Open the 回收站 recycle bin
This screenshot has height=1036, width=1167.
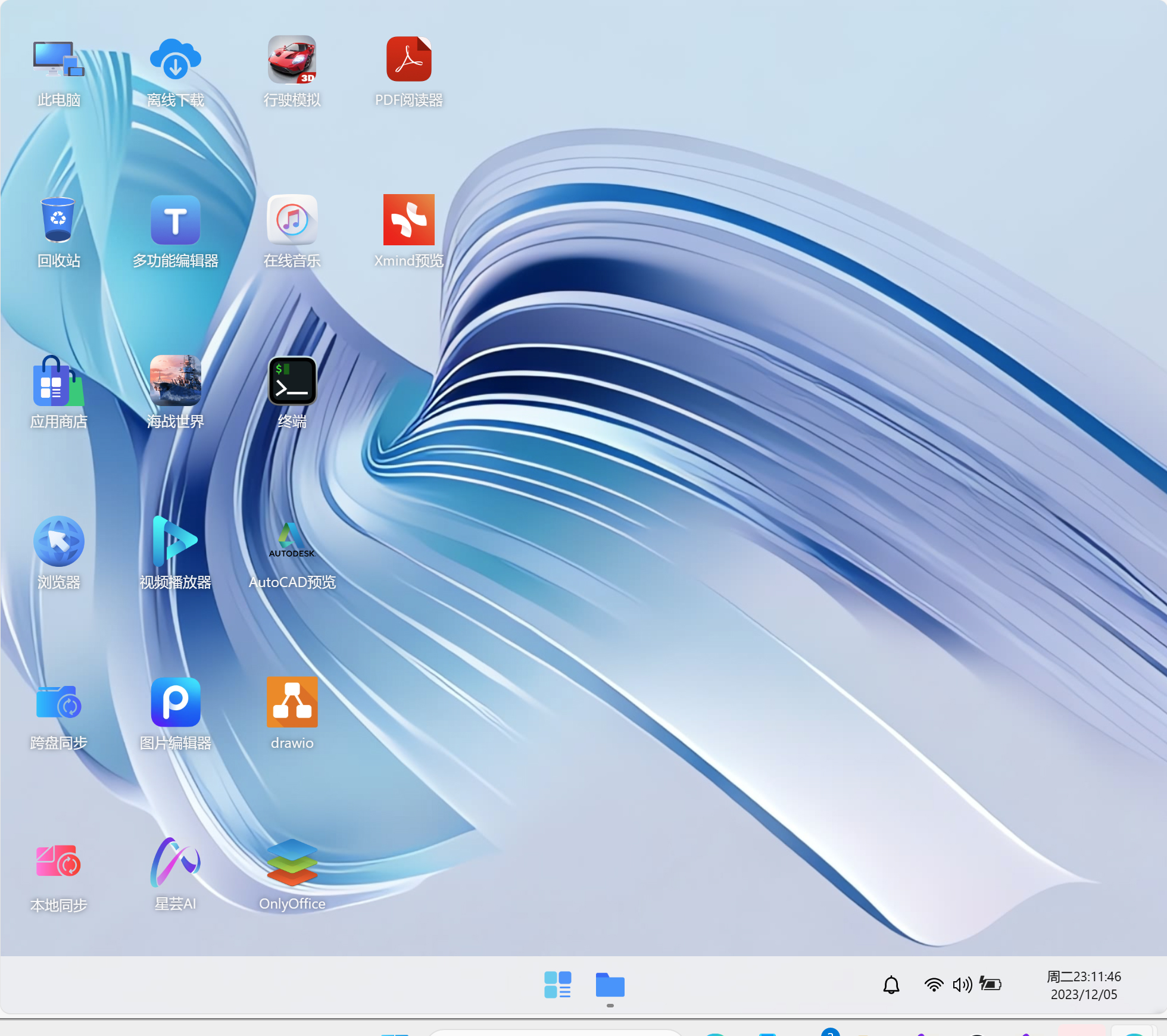(x=58, y=220)
